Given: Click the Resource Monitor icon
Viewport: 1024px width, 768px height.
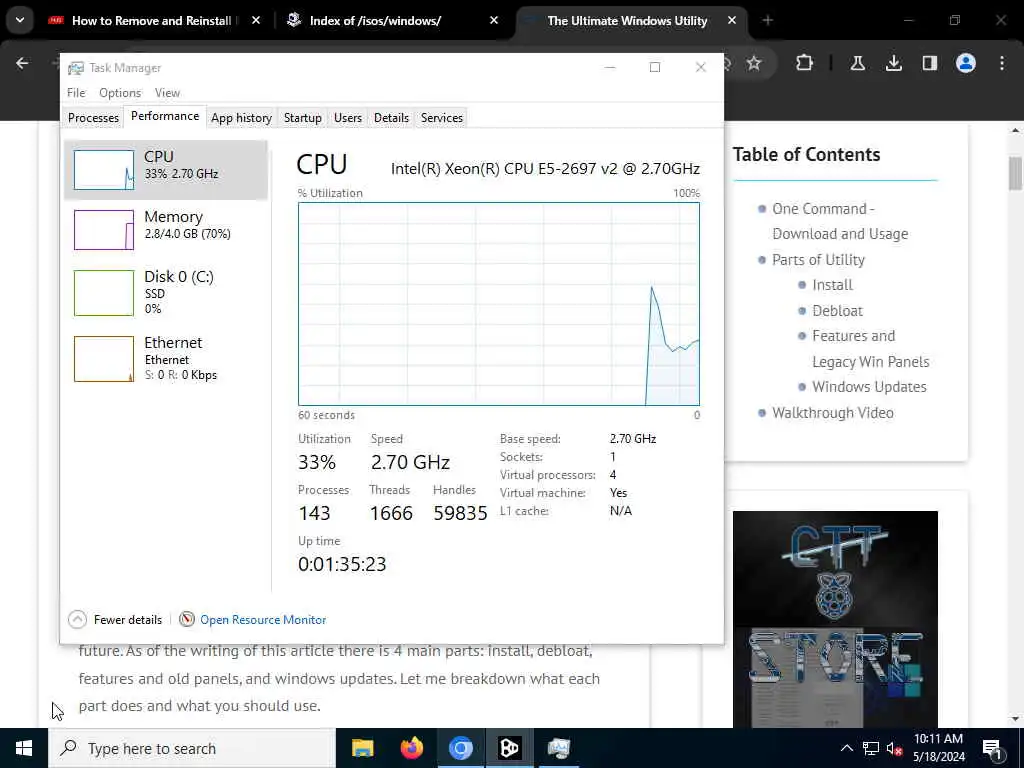Looking at the screenshot, I should click(x=187, y=619).
